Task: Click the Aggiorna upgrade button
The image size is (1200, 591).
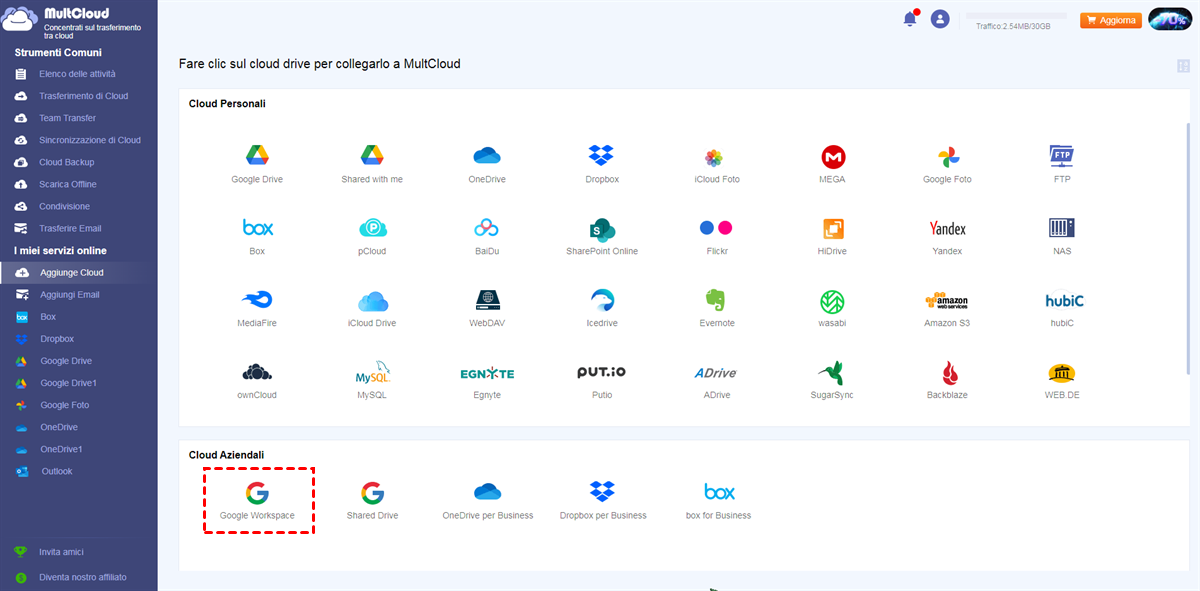Action: coord(1110,20)
